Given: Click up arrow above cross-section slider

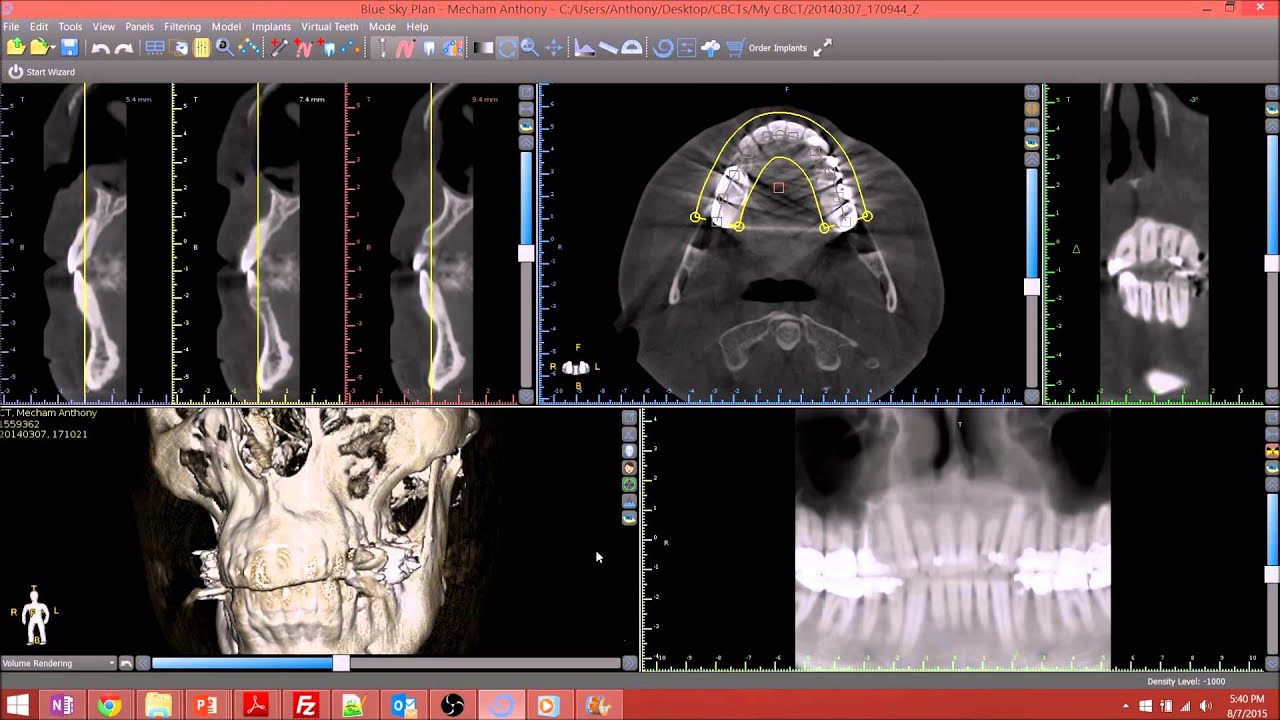Looking at the screenshot, I should (526, 143).
